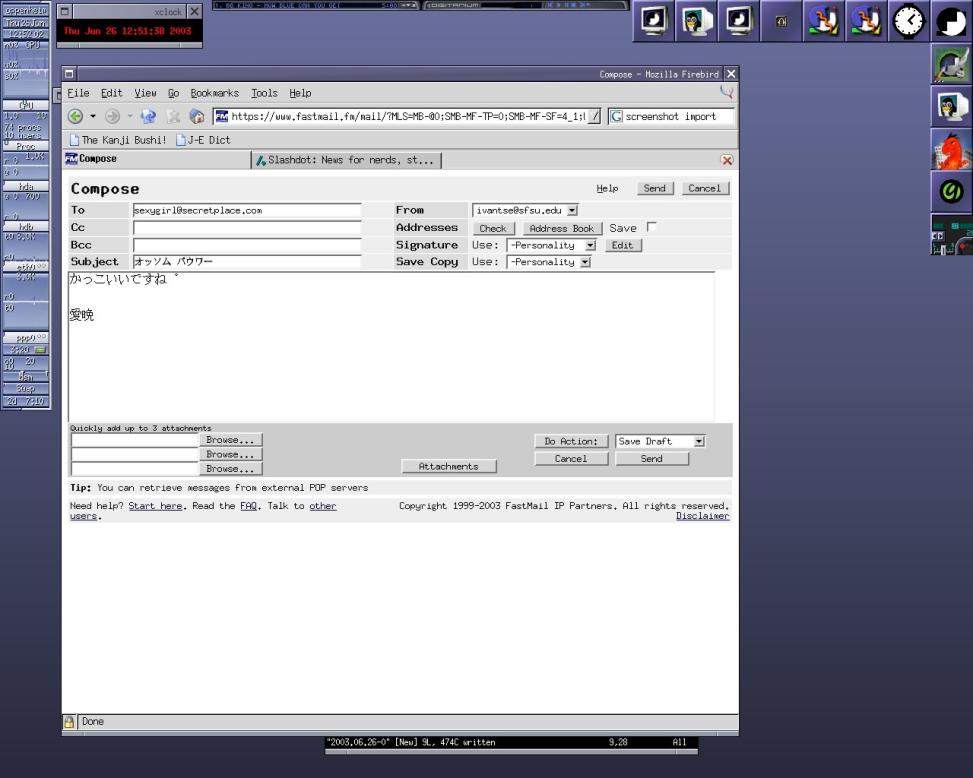Click Send button next to top Help link
This screenshot has height=778, width=973.
point(655,188)
